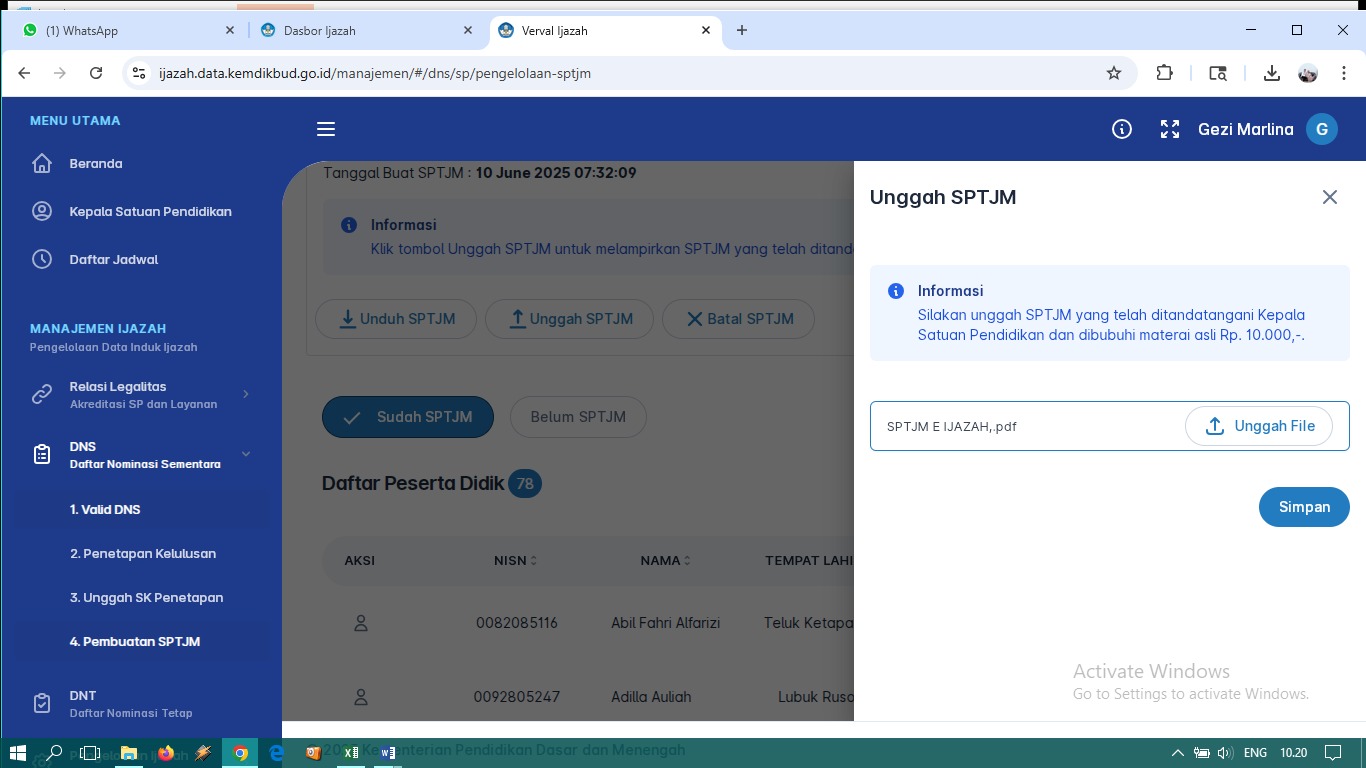
Task: Click the hamburger menu icon
Action: (x=326, y=129)
